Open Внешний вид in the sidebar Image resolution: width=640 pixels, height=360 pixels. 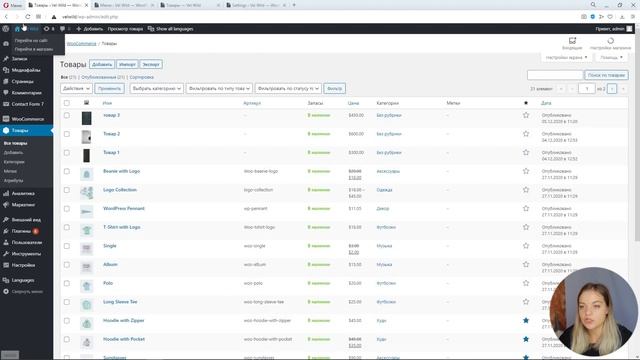26,220
